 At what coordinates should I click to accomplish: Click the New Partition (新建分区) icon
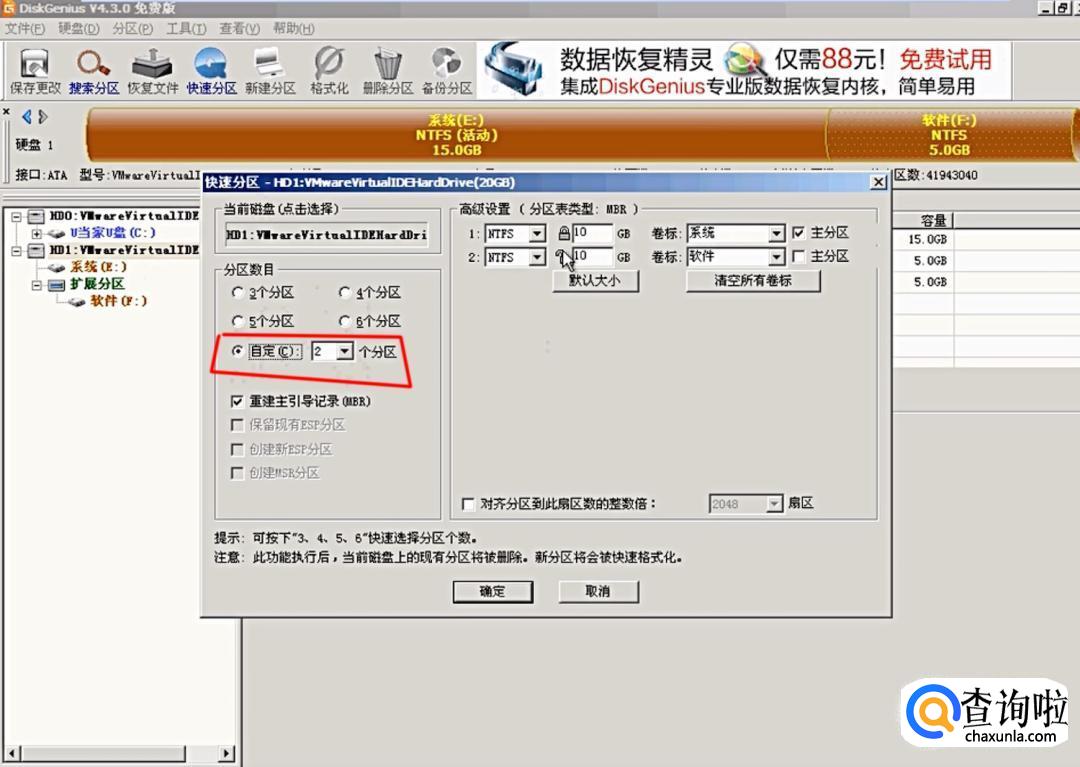tap(270, 71)
